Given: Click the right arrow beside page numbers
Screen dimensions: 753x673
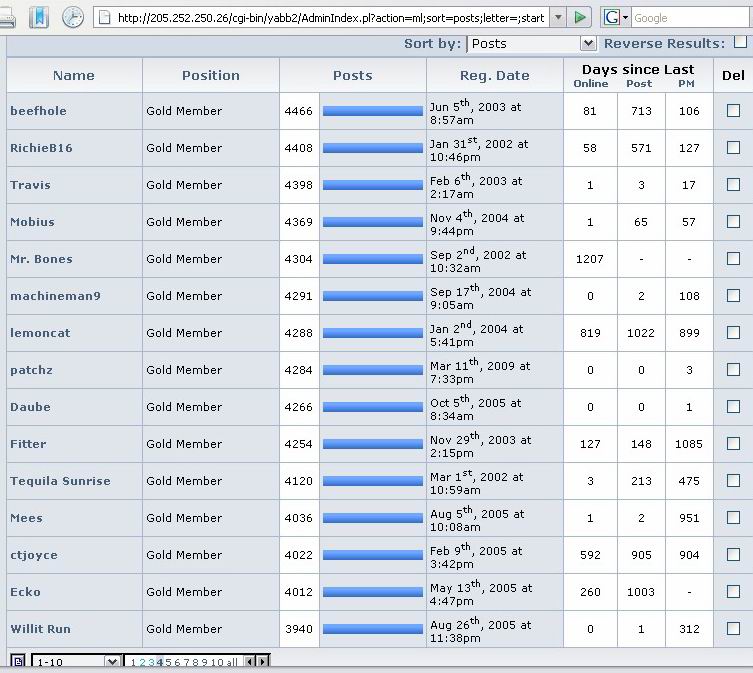Looking at the screenshot, I should [263, 661].
